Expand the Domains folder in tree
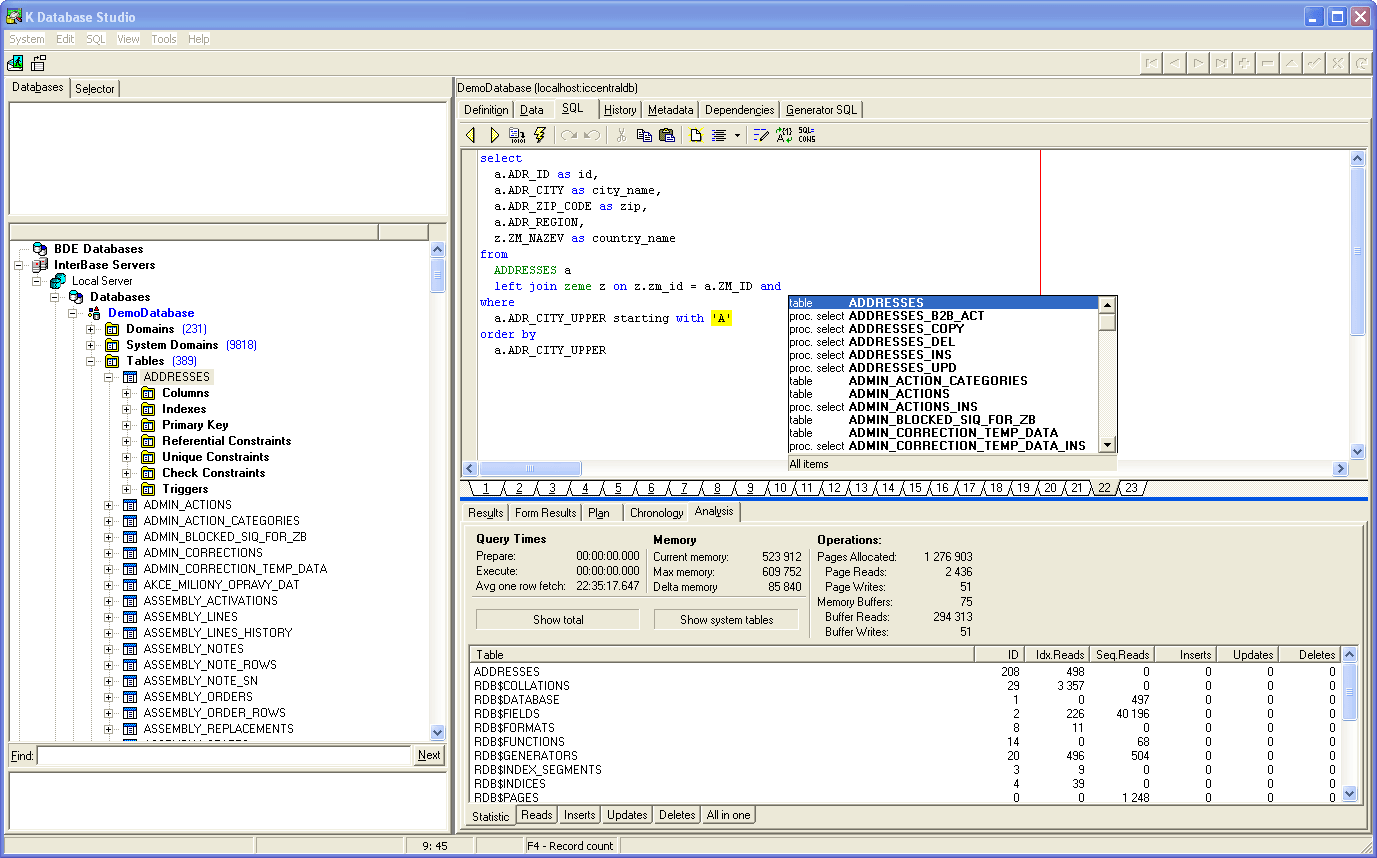Viewport: 1377px width, 858px height. pos(91,329)
